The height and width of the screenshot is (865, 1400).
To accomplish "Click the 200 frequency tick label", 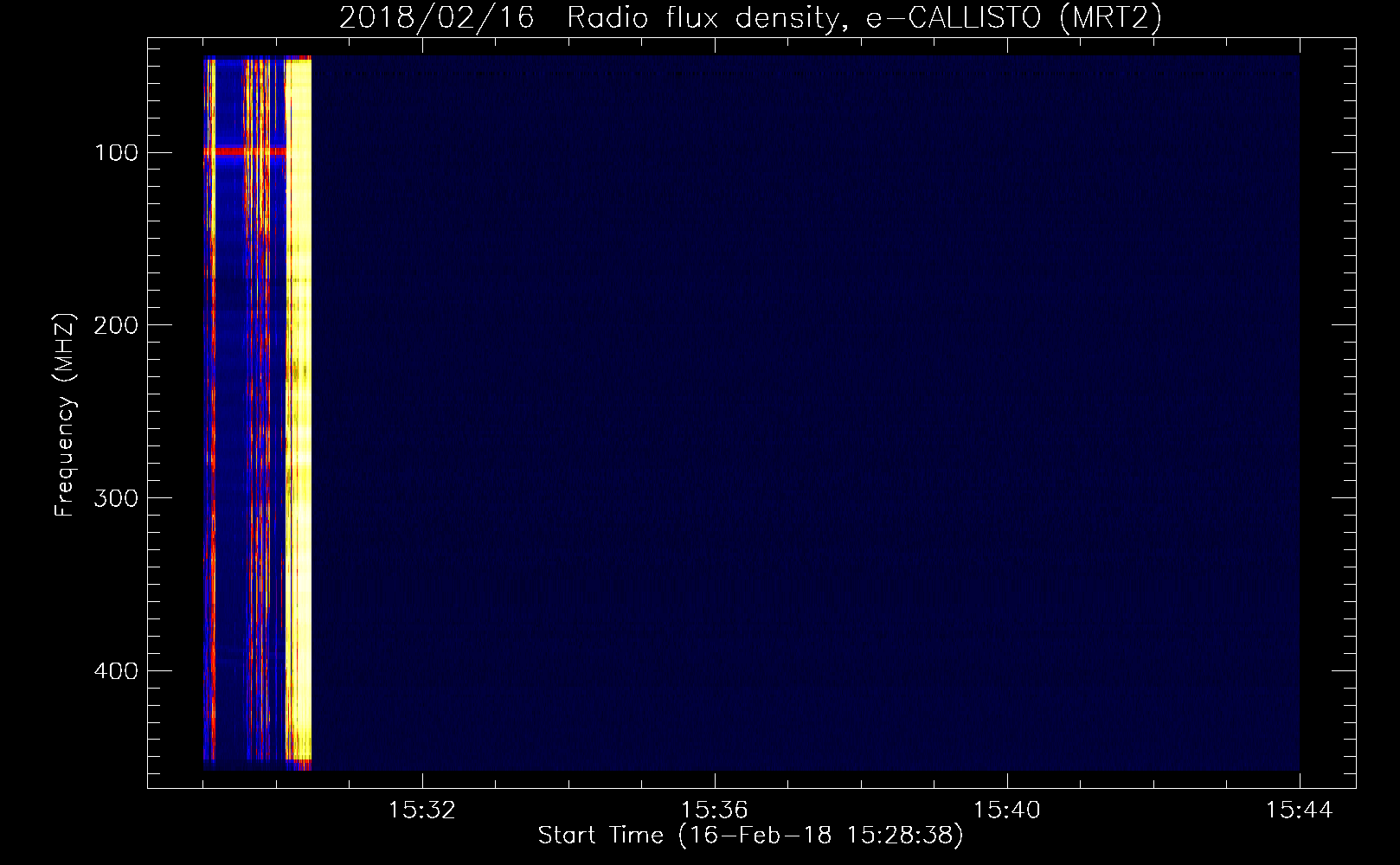I will 116,325.
